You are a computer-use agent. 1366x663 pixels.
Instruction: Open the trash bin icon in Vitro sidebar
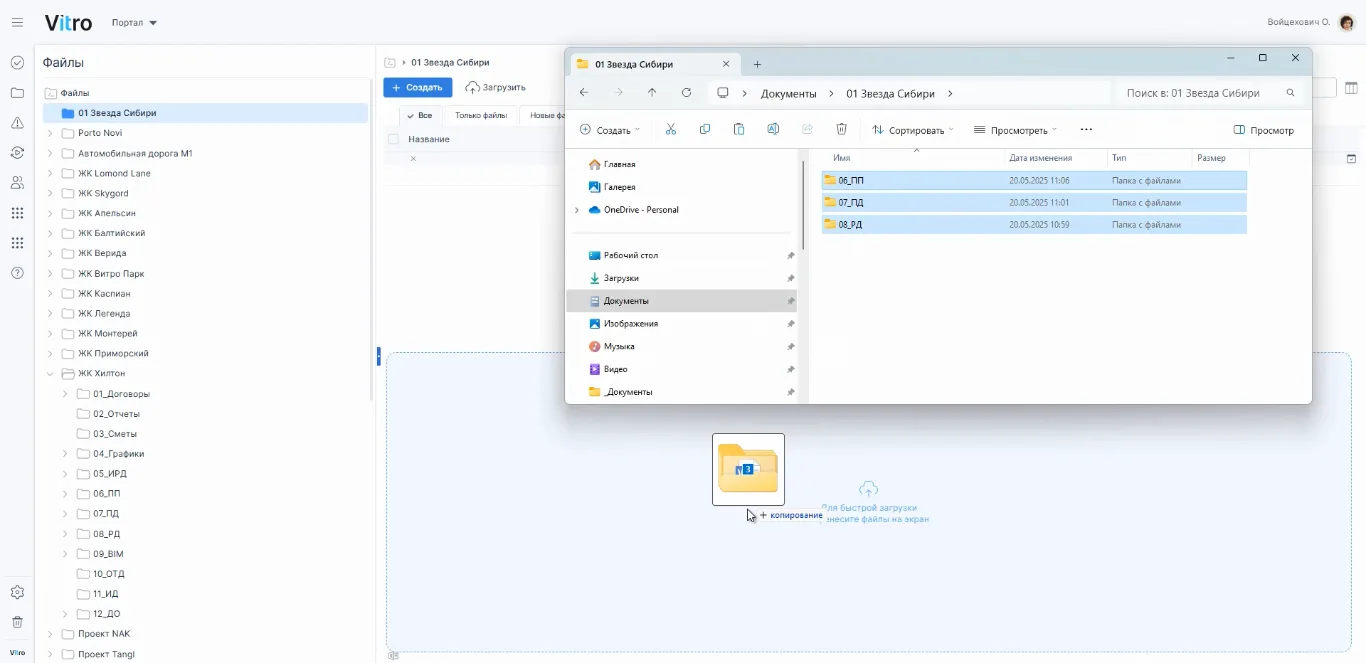pos(17,622)
